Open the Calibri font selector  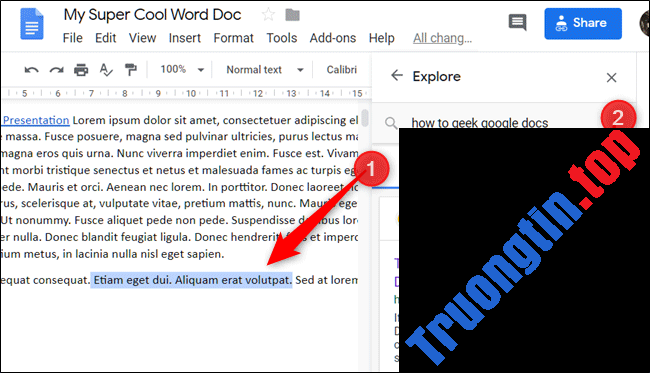(x=342, y=70)
